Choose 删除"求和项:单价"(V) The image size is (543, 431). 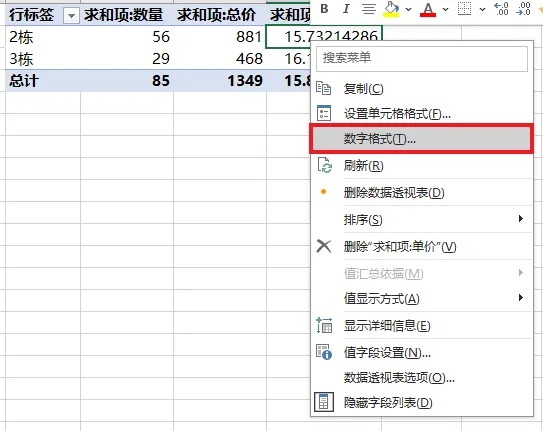[x=422, y=246]
